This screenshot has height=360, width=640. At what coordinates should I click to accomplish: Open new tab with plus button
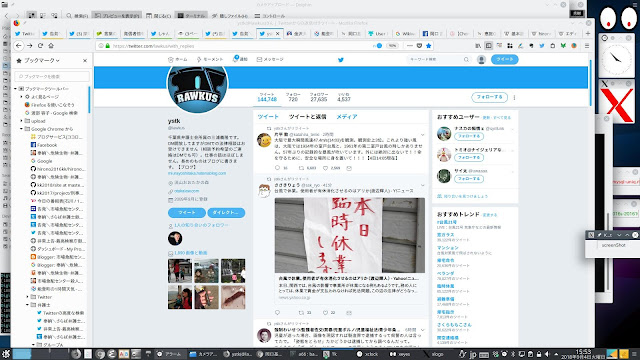(588, 33)
